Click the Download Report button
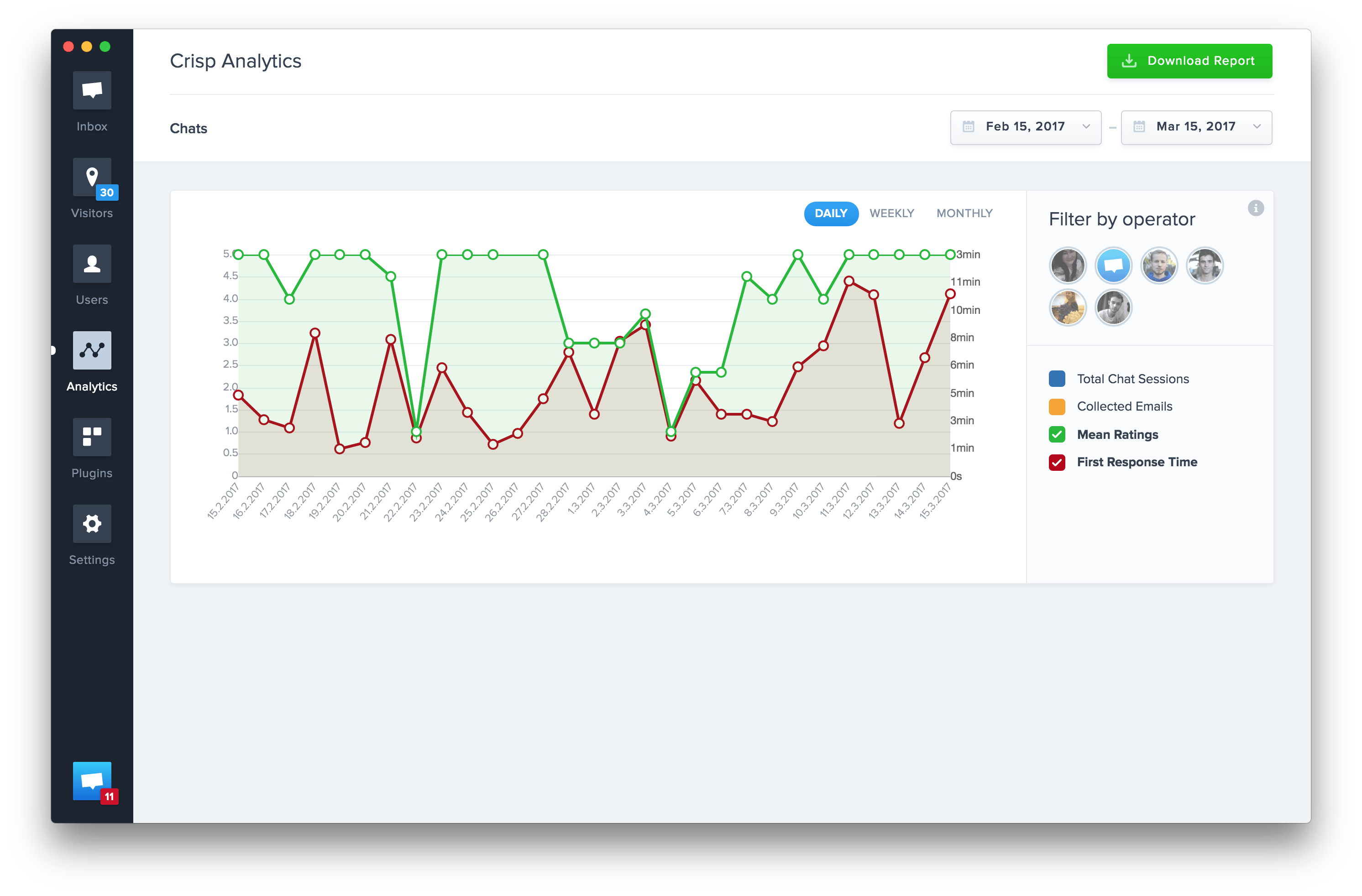 point(1189,61)
